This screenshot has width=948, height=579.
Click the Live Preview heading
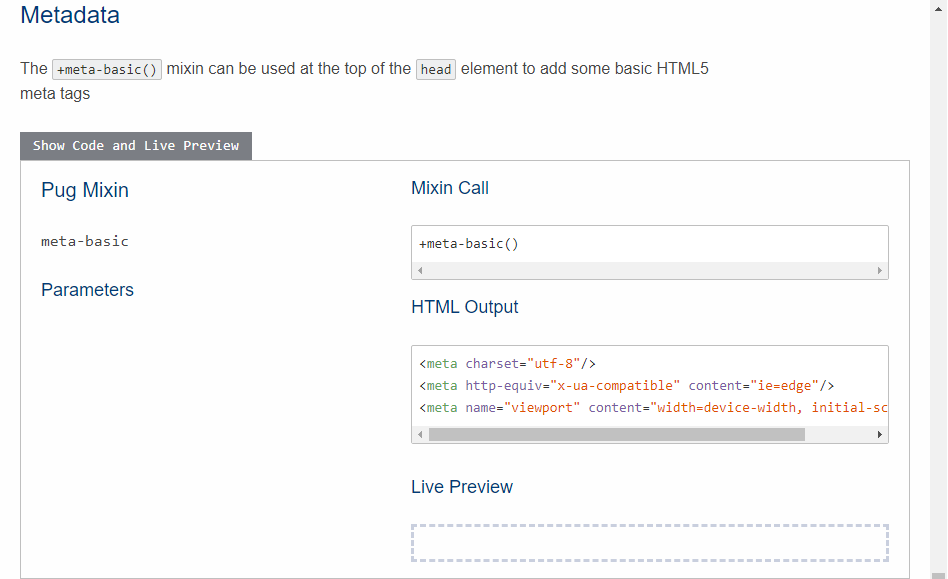coord(462,487)
